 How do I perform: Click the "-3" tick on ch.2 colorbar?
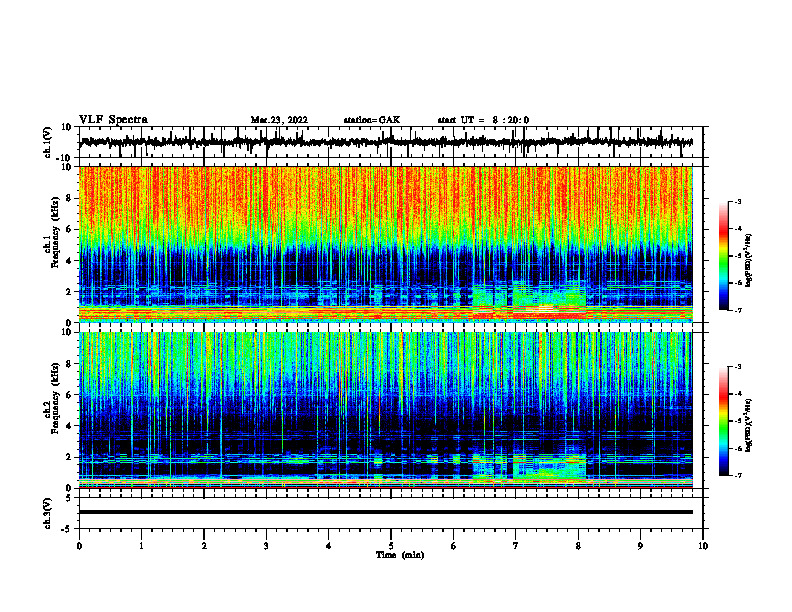[x=737, y=367]
